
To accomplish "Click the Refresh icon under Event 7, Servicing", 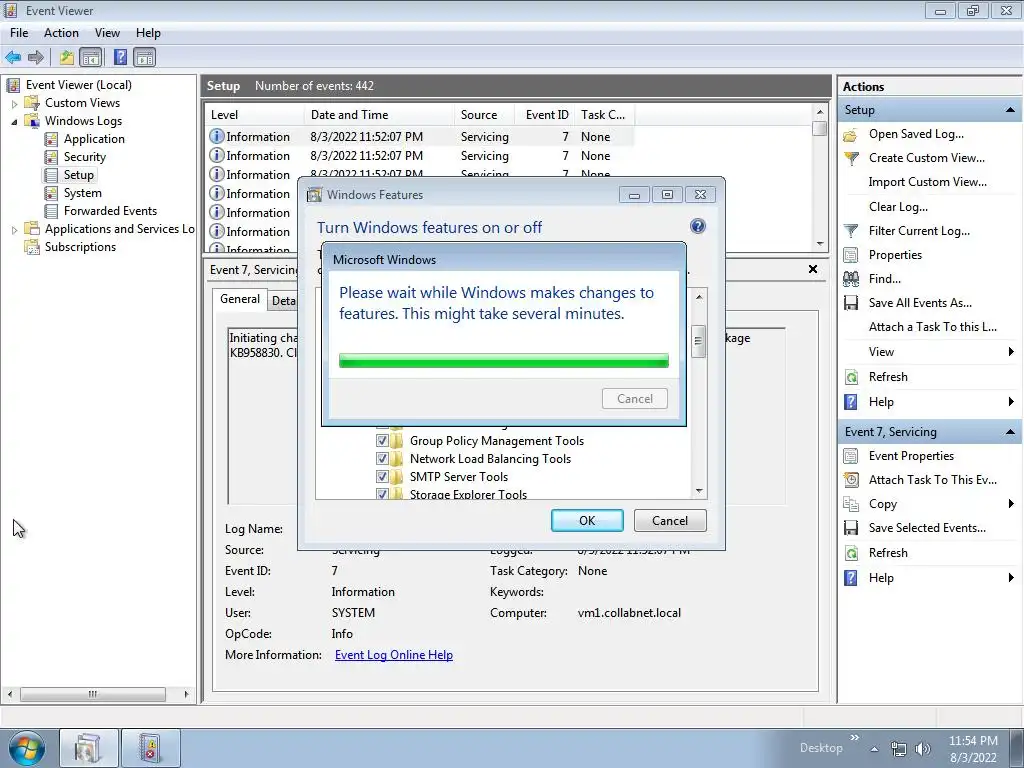I will [x=850, y=553].
